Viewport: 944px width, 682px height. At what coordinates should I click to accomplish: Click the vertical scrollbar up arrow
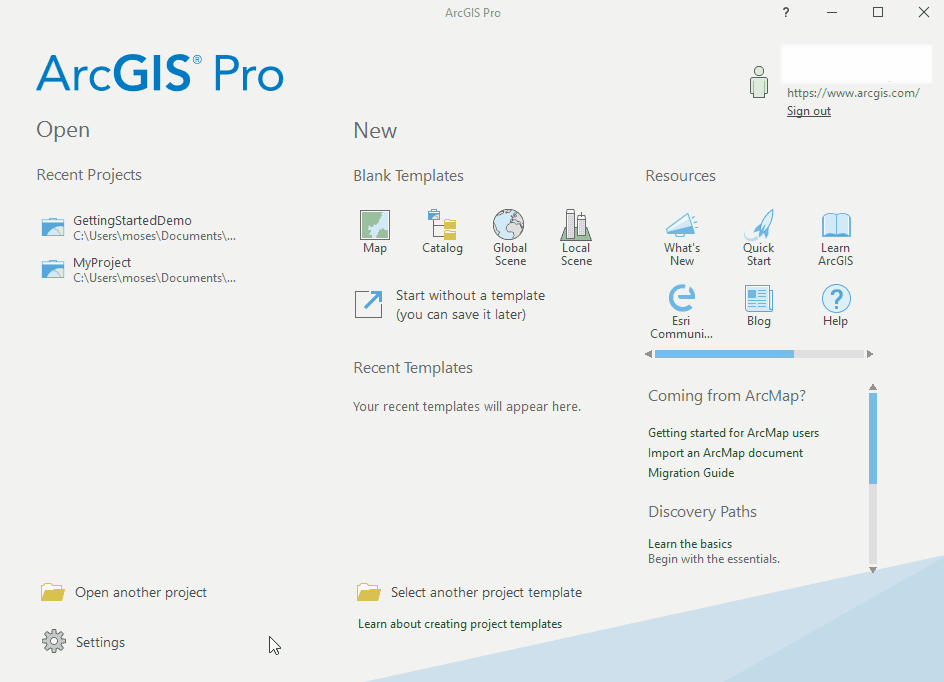point(873,387)
